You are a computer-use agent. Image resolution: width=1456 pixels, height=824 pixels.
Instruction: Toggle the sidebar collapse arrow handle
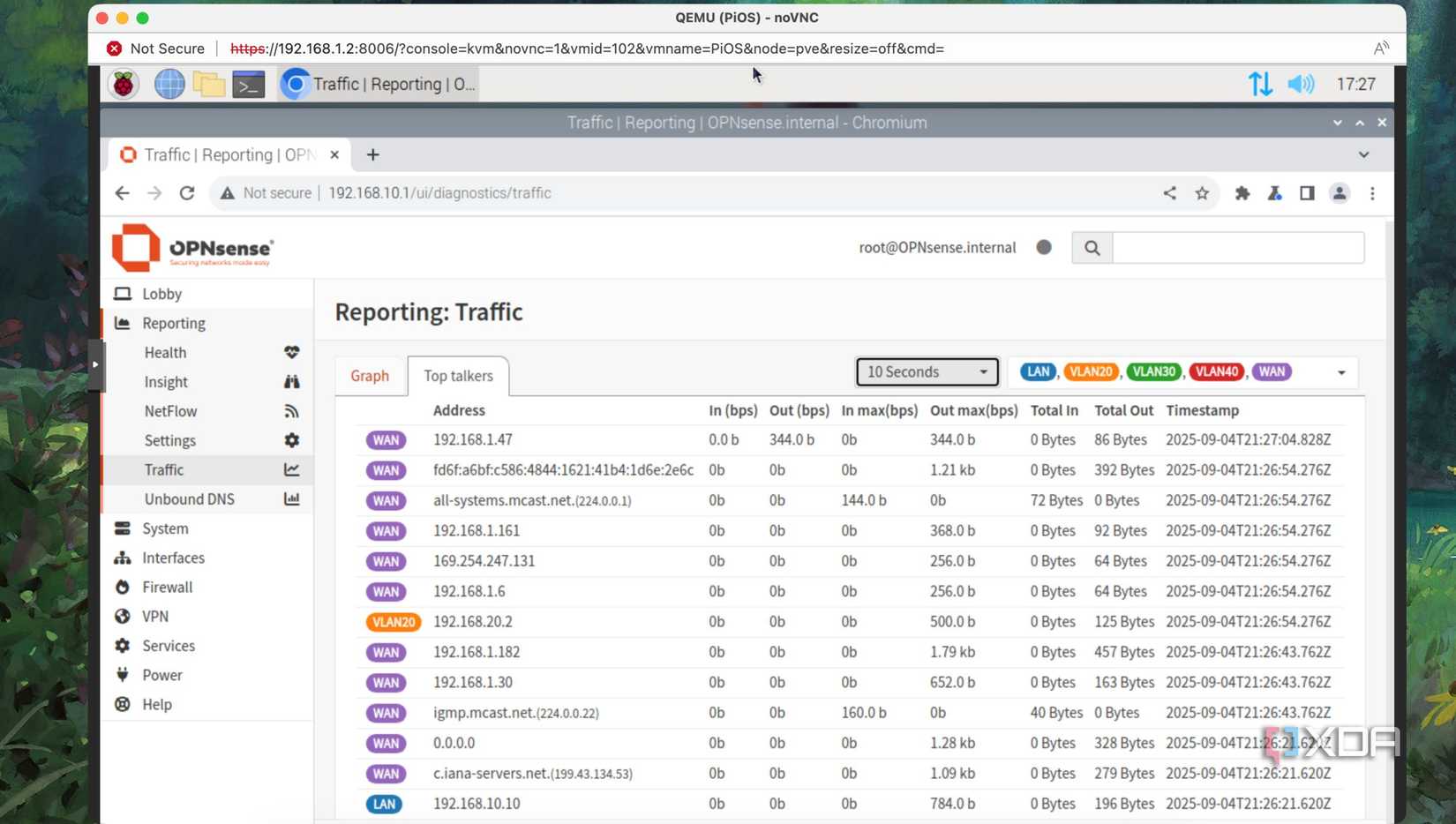95,363
